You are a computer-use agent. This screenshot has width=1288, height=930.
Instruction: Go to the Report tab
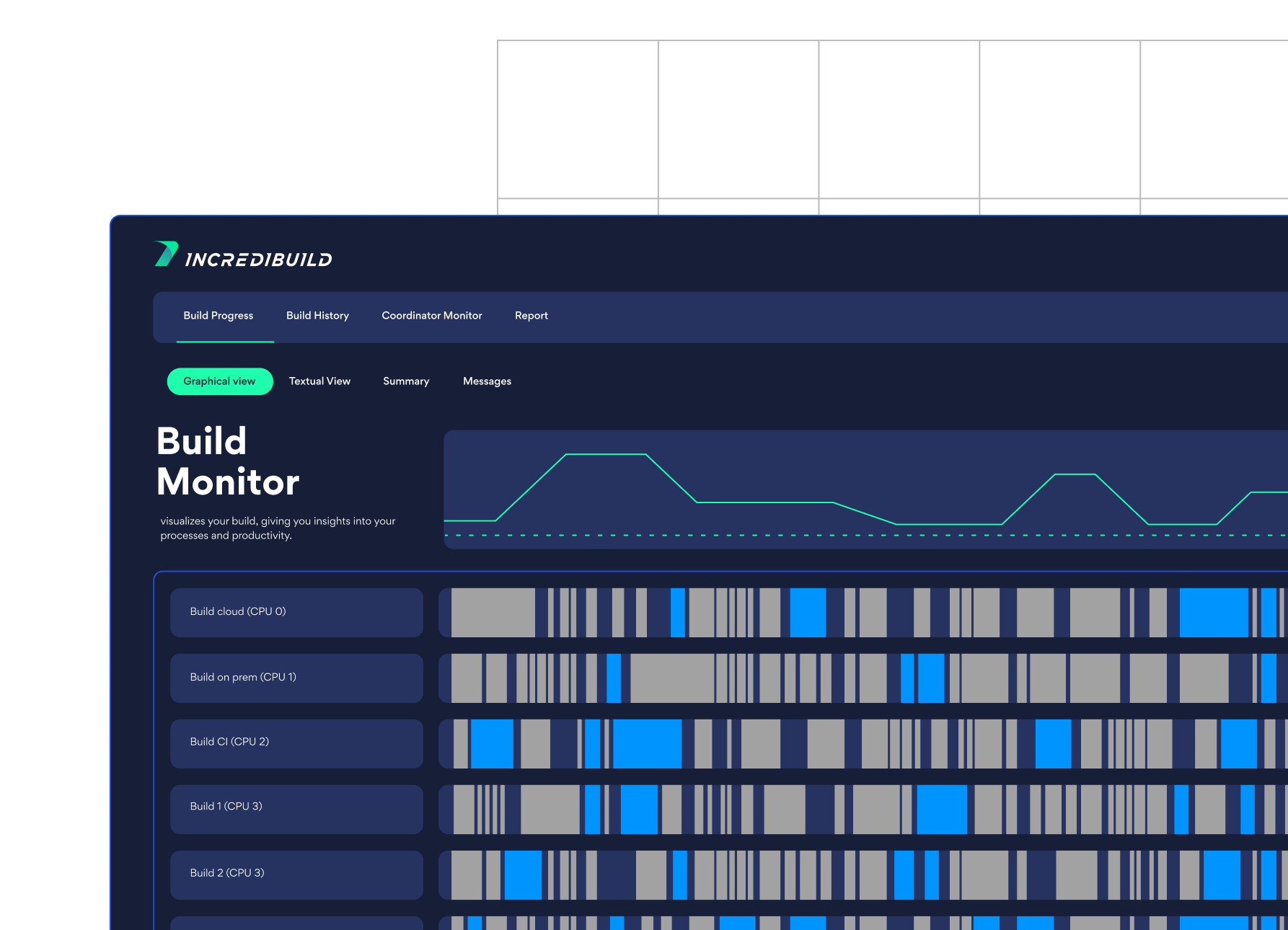coord(531,316)
